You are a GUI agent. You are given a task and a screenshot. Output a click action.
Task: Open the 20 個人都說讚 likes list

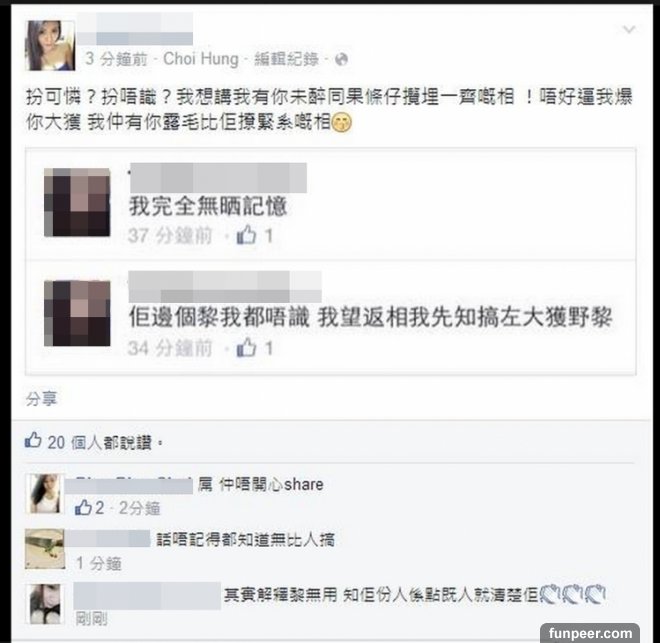(x=99, y=443)
